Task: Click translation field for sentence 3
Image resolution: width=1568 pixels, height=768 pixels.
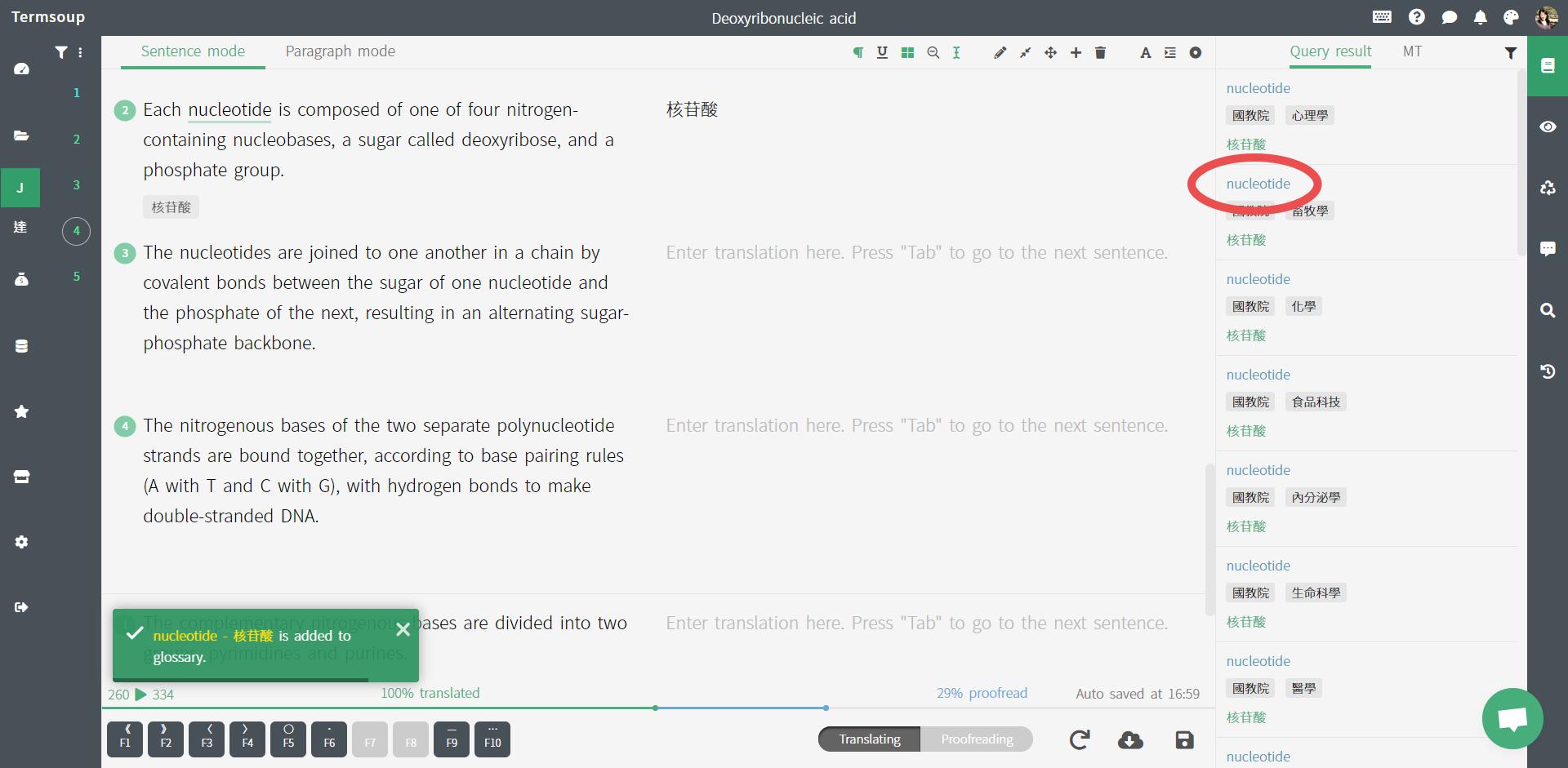Action: (x=916, y=253)
